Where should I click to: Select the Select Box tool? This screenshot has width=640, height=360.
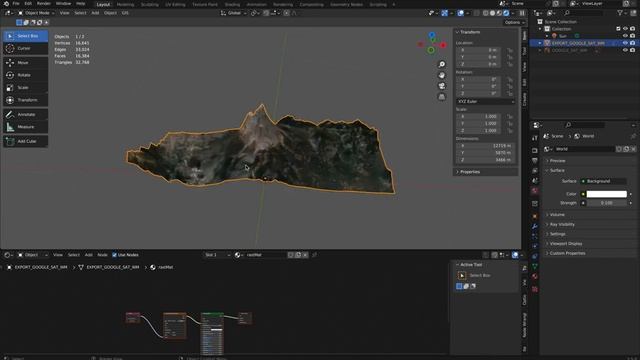point(26,36)
